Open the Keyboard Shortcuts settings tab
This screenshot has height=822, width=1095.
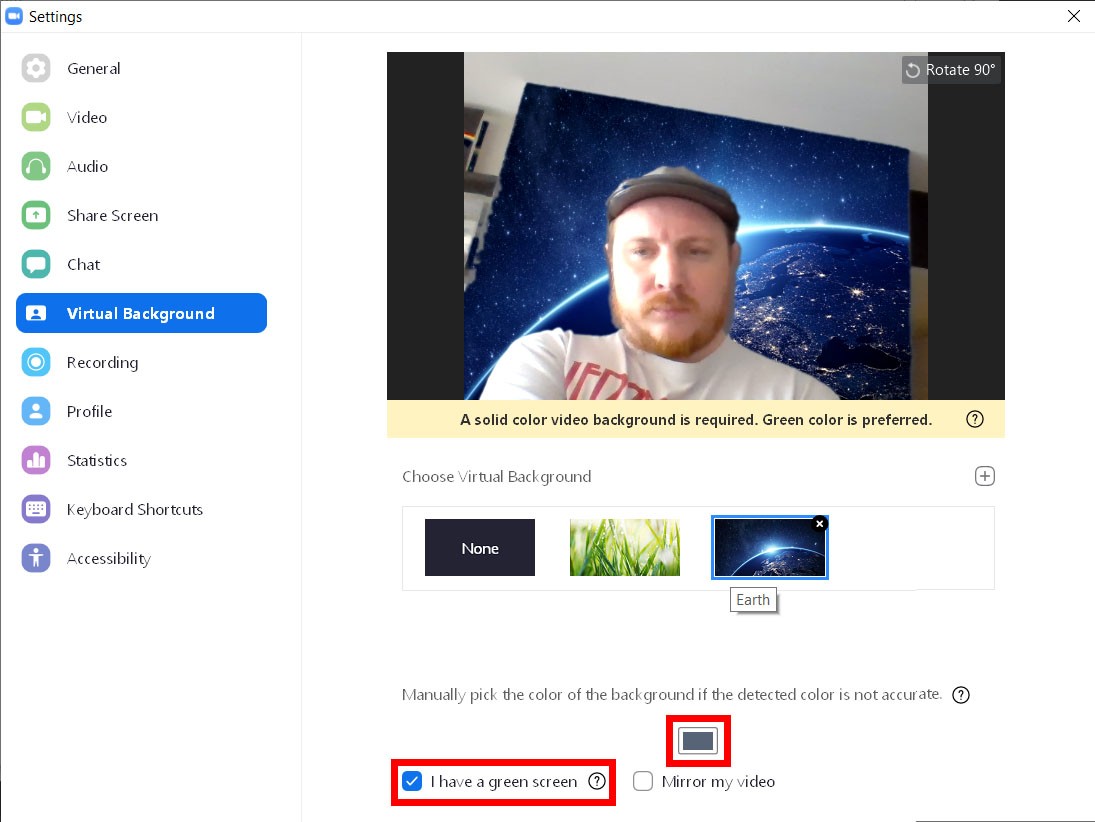[134, 509]
